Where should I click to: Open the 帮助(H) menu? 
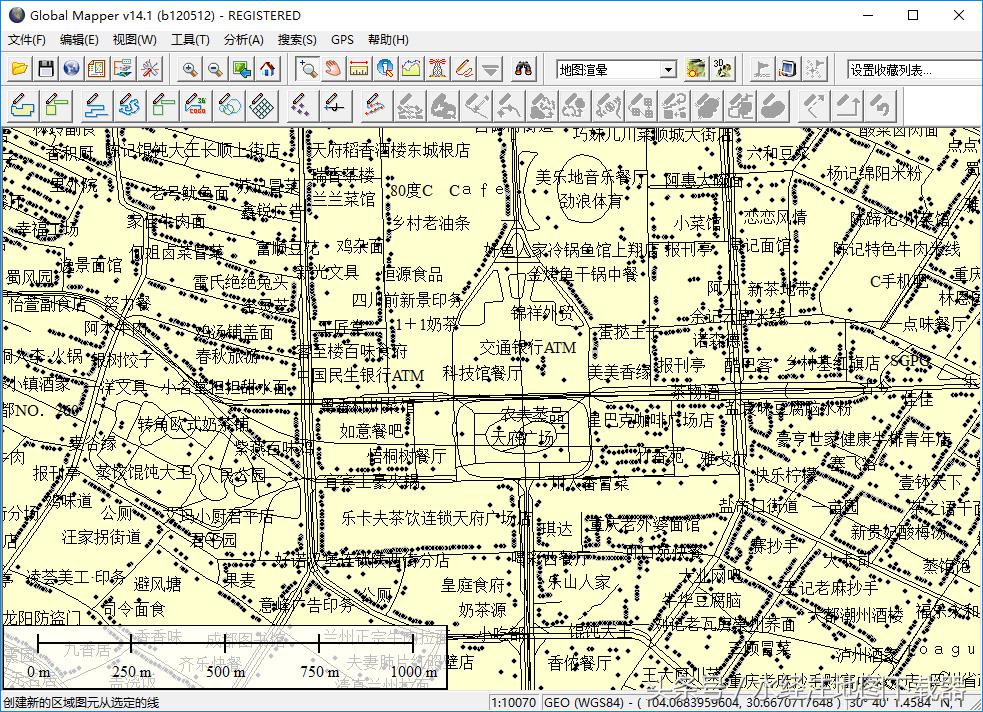(x=389, y=39)
